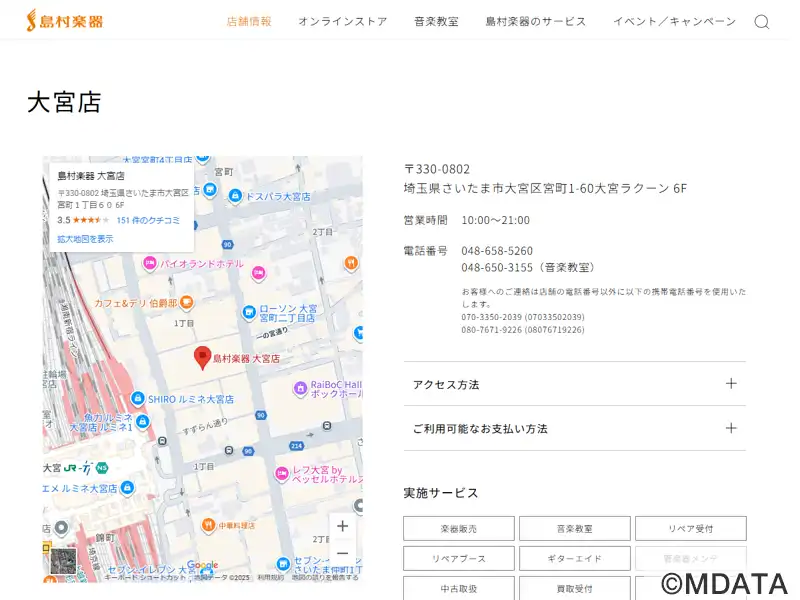Open the search magnifier icon
This screenshot has width=800, height=600.
762,21
